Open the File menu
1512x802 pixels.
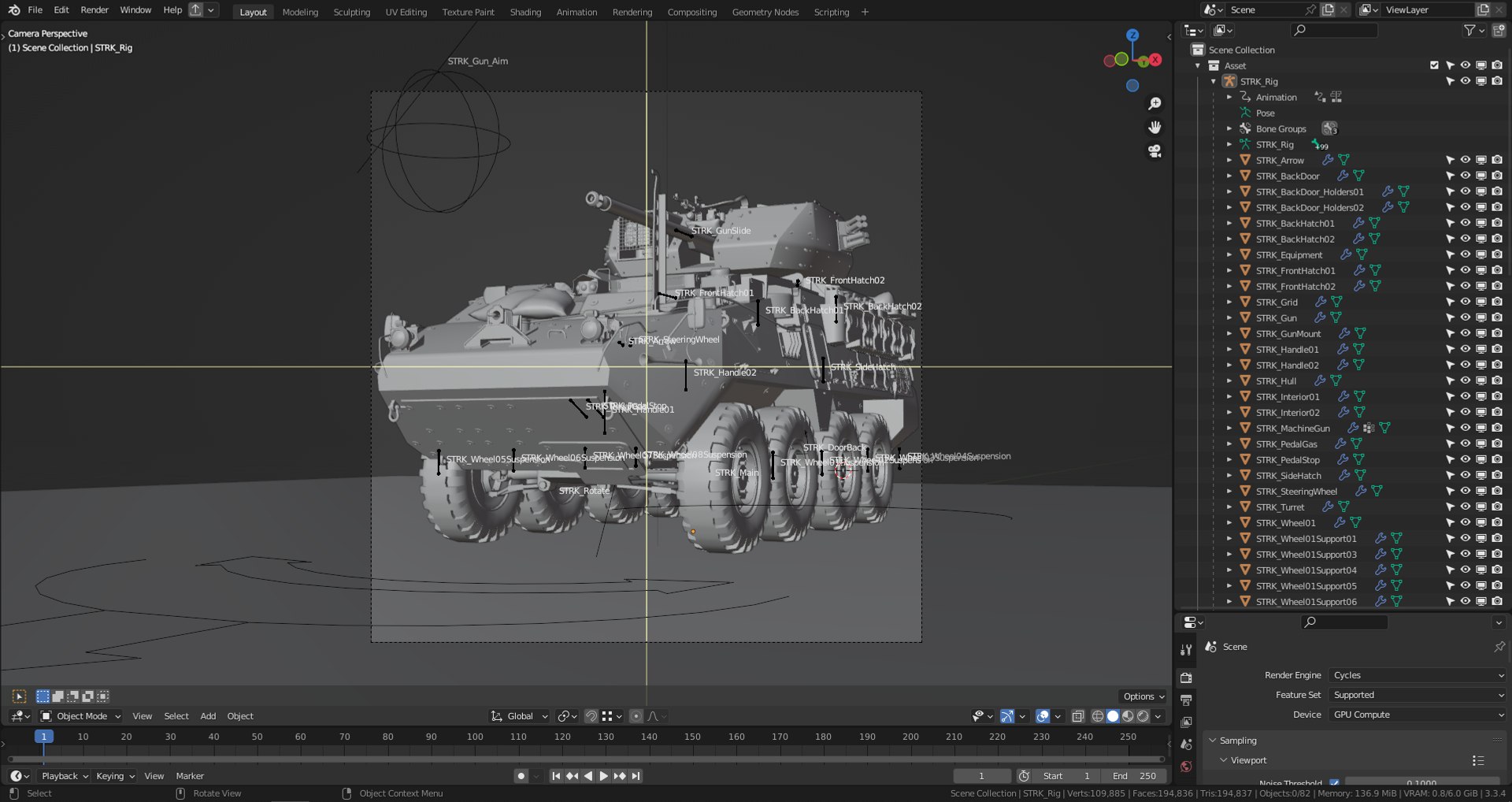pyautogui.click(x=35, y=10)
